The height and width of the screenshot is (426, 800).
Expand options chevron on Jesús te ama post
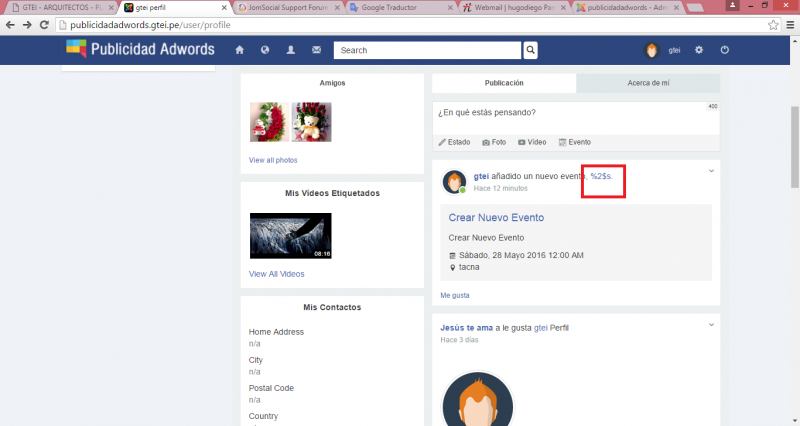(x=711, y=324)
